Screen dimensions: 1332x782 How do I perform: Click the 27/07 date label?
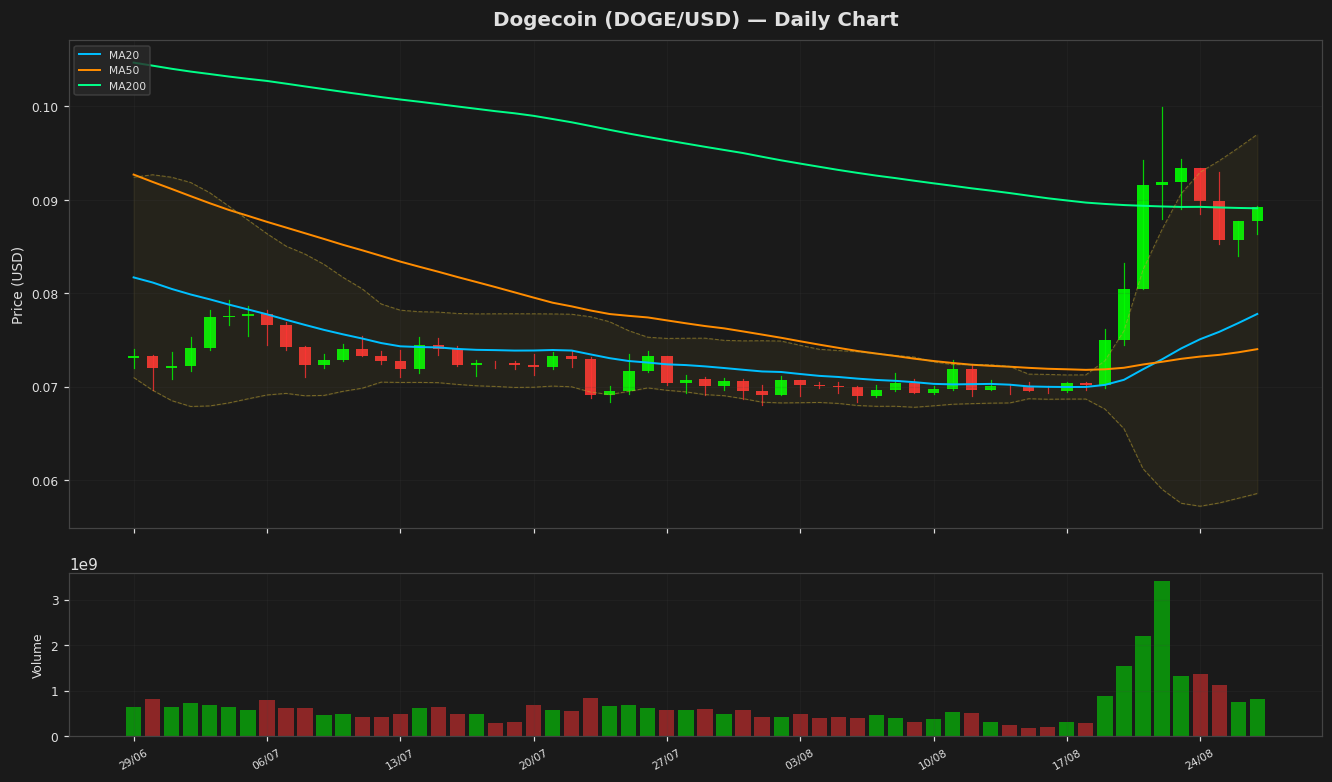(667, 759)
